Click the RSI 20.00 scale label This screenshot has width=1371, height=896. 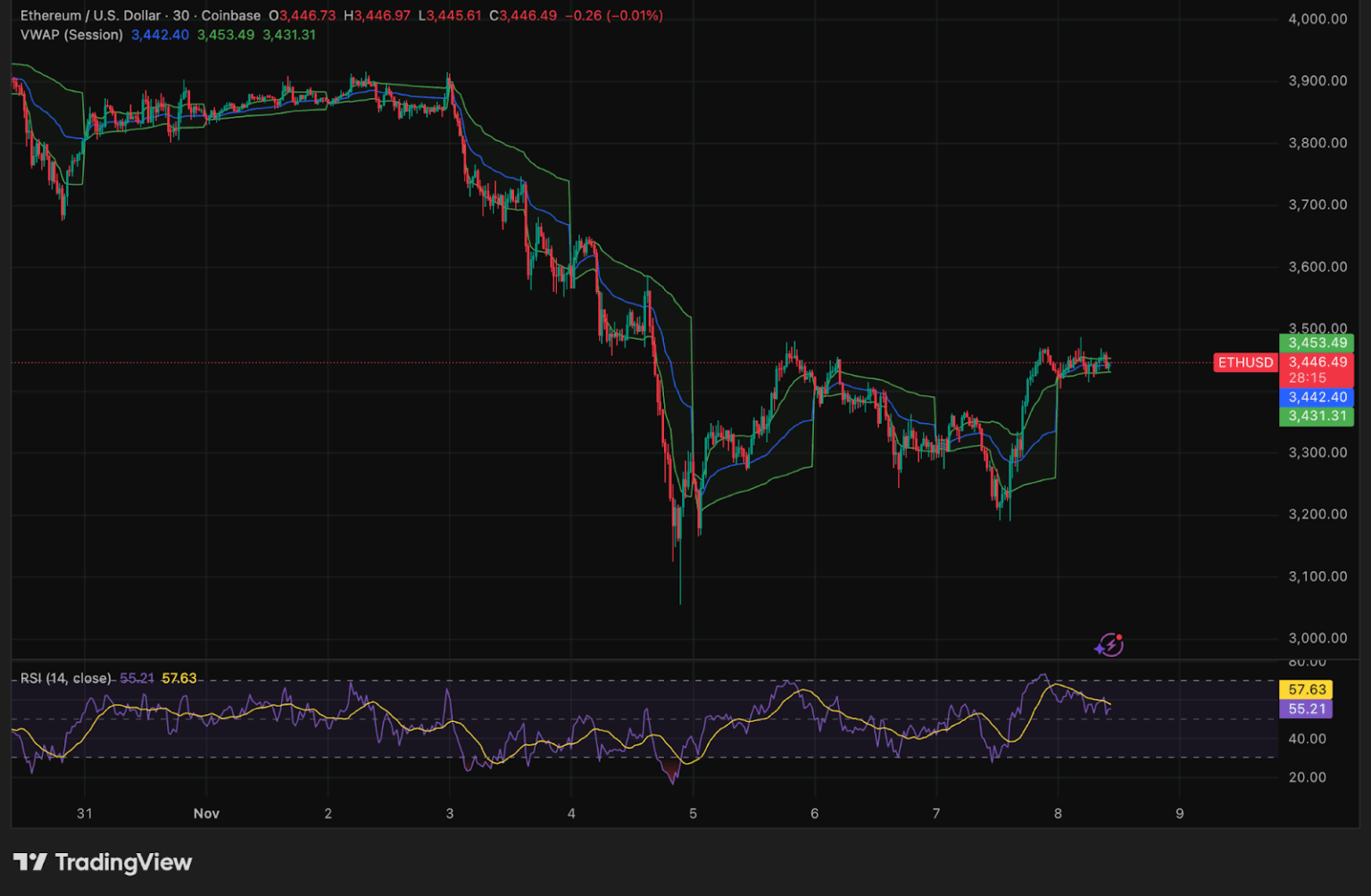pyautogui.click(x=1307, y=777)
